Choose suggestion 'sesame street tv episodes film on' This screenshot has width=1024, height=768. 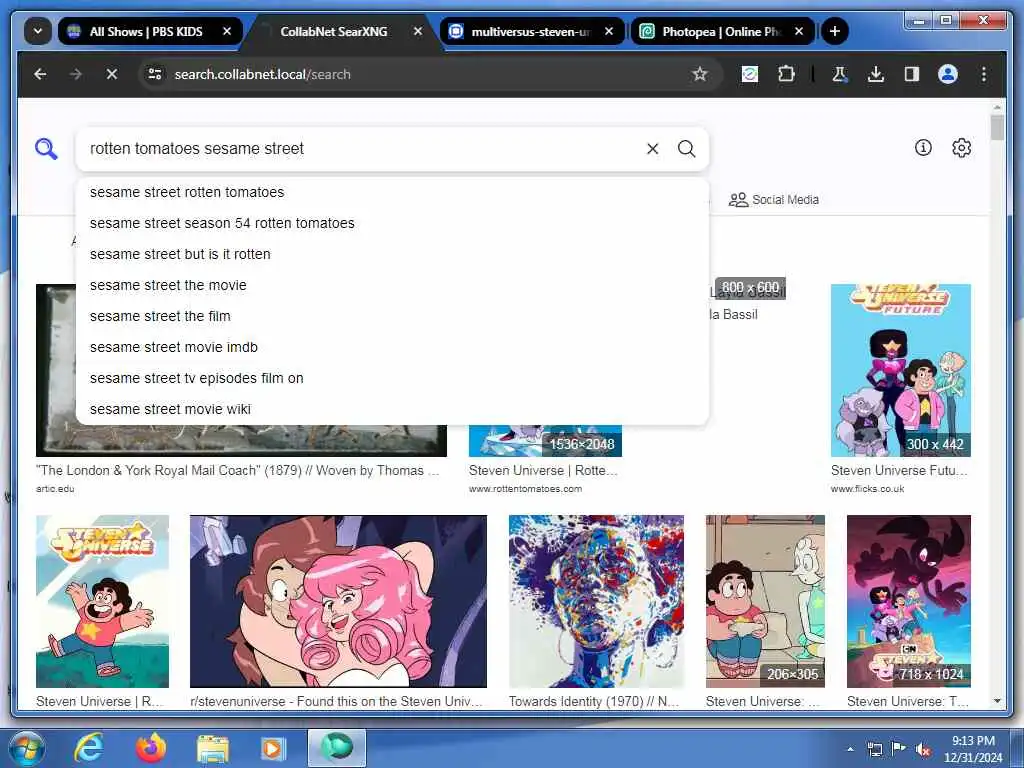point(392,378)
